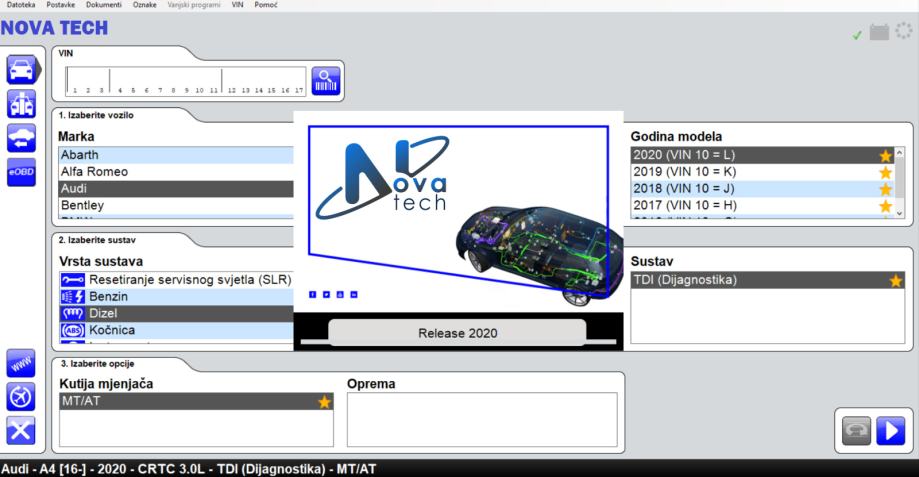Viewport: 919px width, 477px height.
Task: Select Abarth in the Marka list
Action: point(176,155)
